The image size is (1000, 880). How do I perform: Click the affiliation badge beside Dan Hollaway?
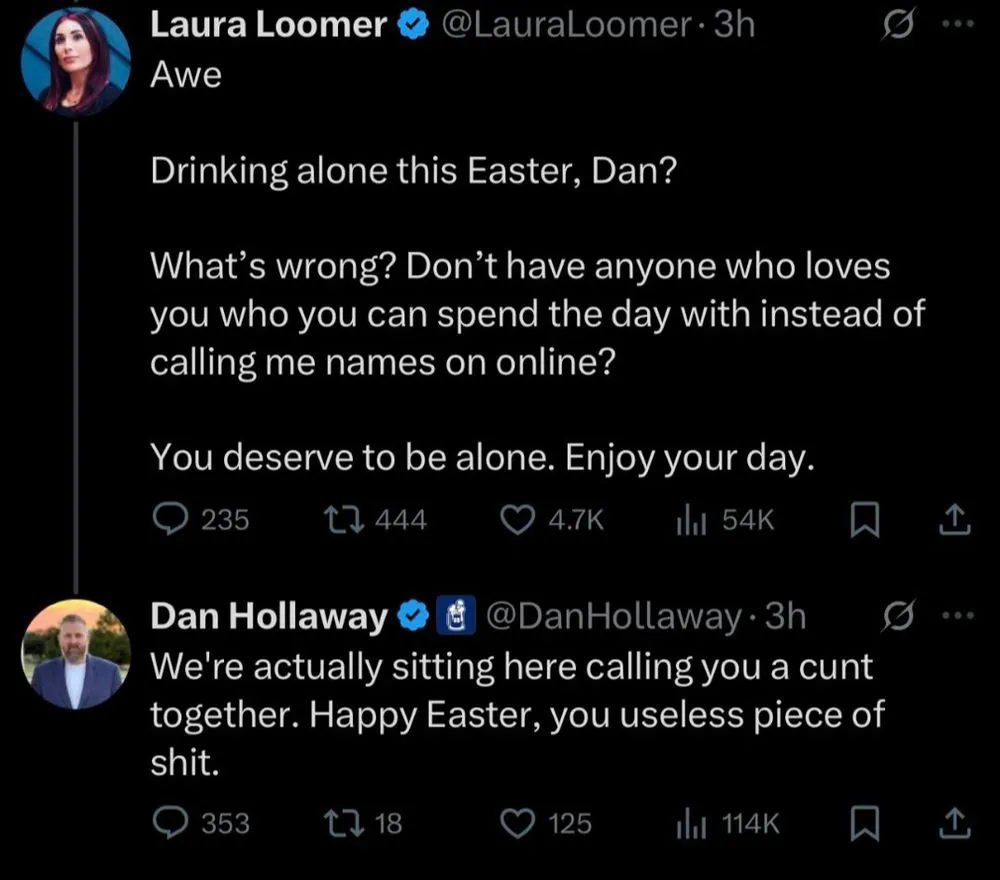pyautogui.click(x=456, y=617)
